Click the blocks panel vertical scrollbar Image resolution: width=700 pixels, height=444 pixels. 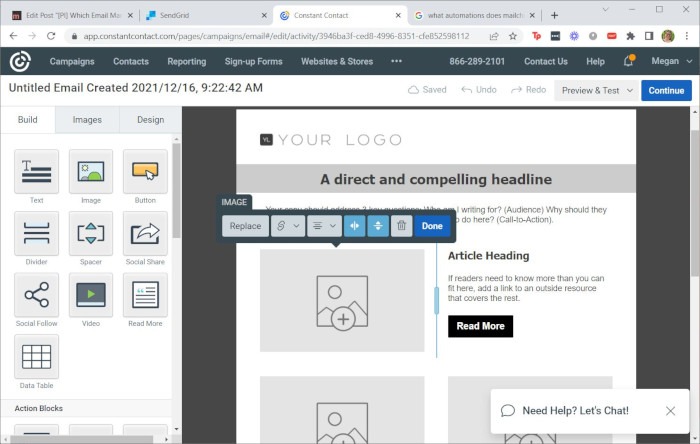point(176,190)
